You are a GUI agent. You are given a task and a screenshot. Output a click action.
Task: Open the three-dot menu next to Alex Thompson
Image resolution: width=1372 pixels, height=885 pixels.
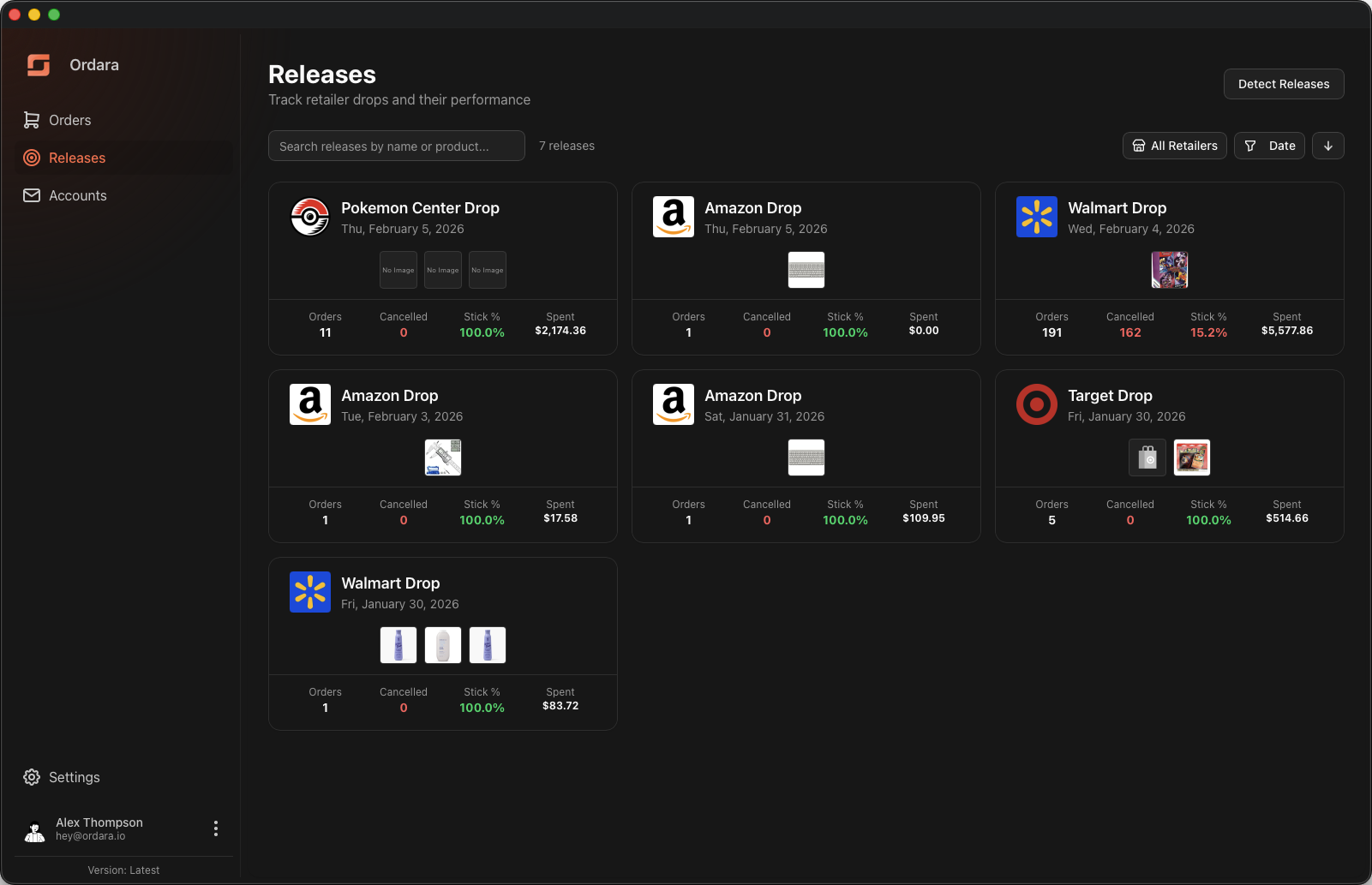point(216,828)
